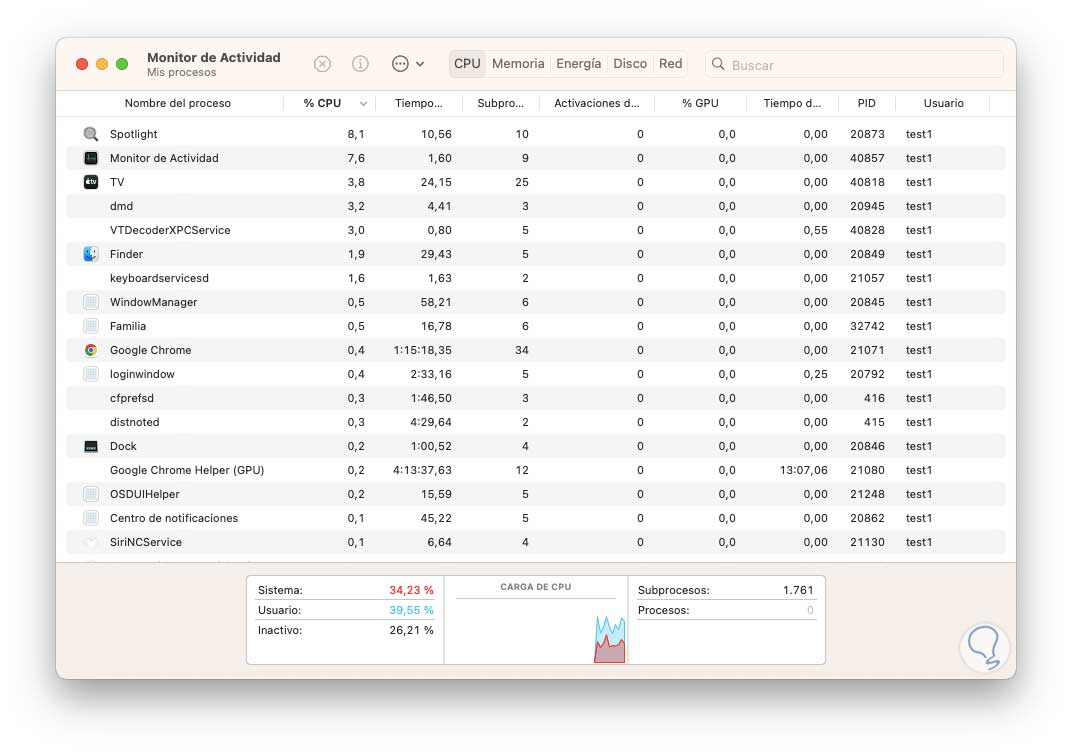Click Subprocesos count 1.761
This screenshot has width=1072, height=753.
[x=798, y=590]
